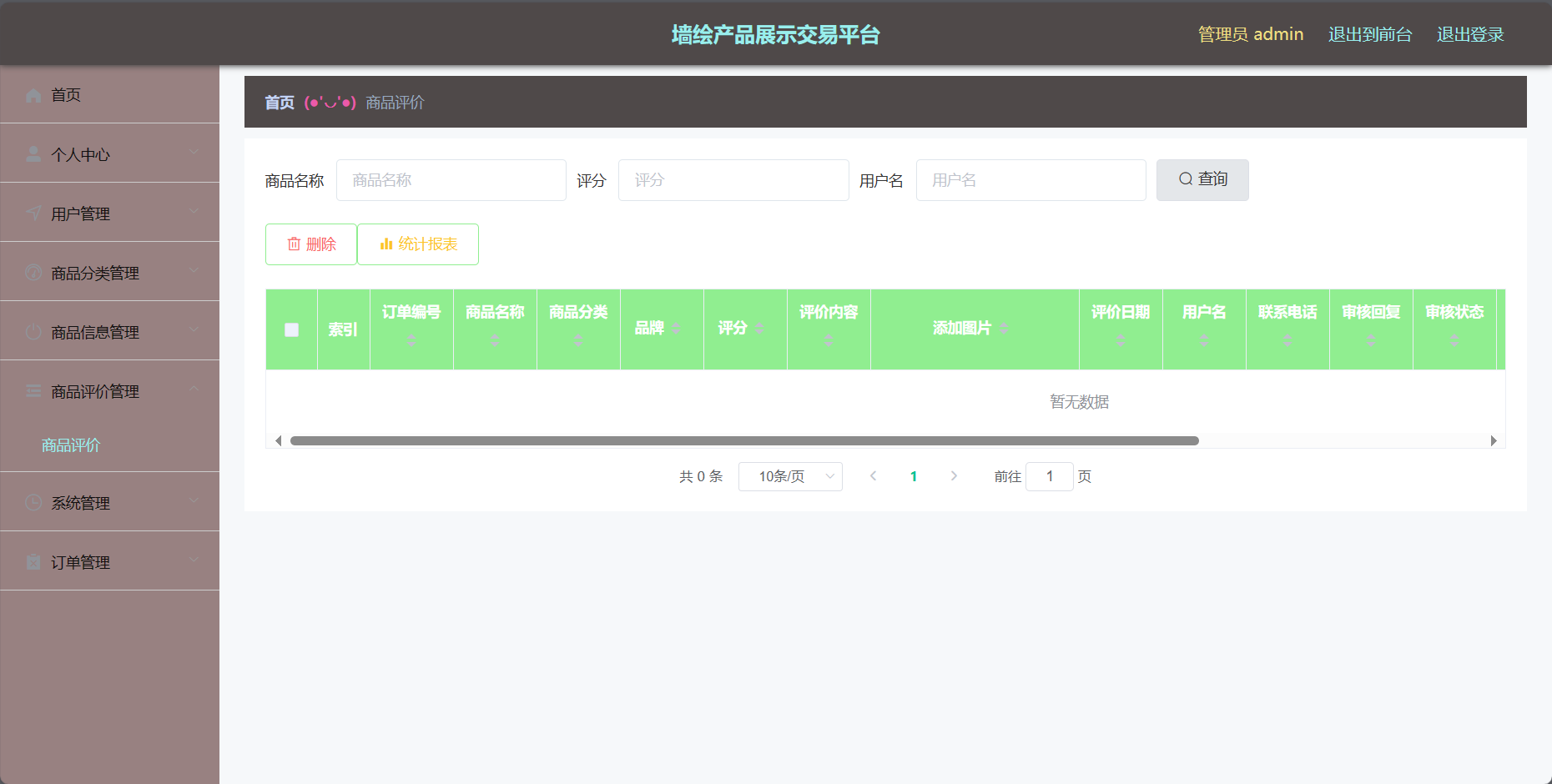1552x784 pixels.
Task: Click the list icon next to 商品评价管理
Action: click(x=33, y=391)
